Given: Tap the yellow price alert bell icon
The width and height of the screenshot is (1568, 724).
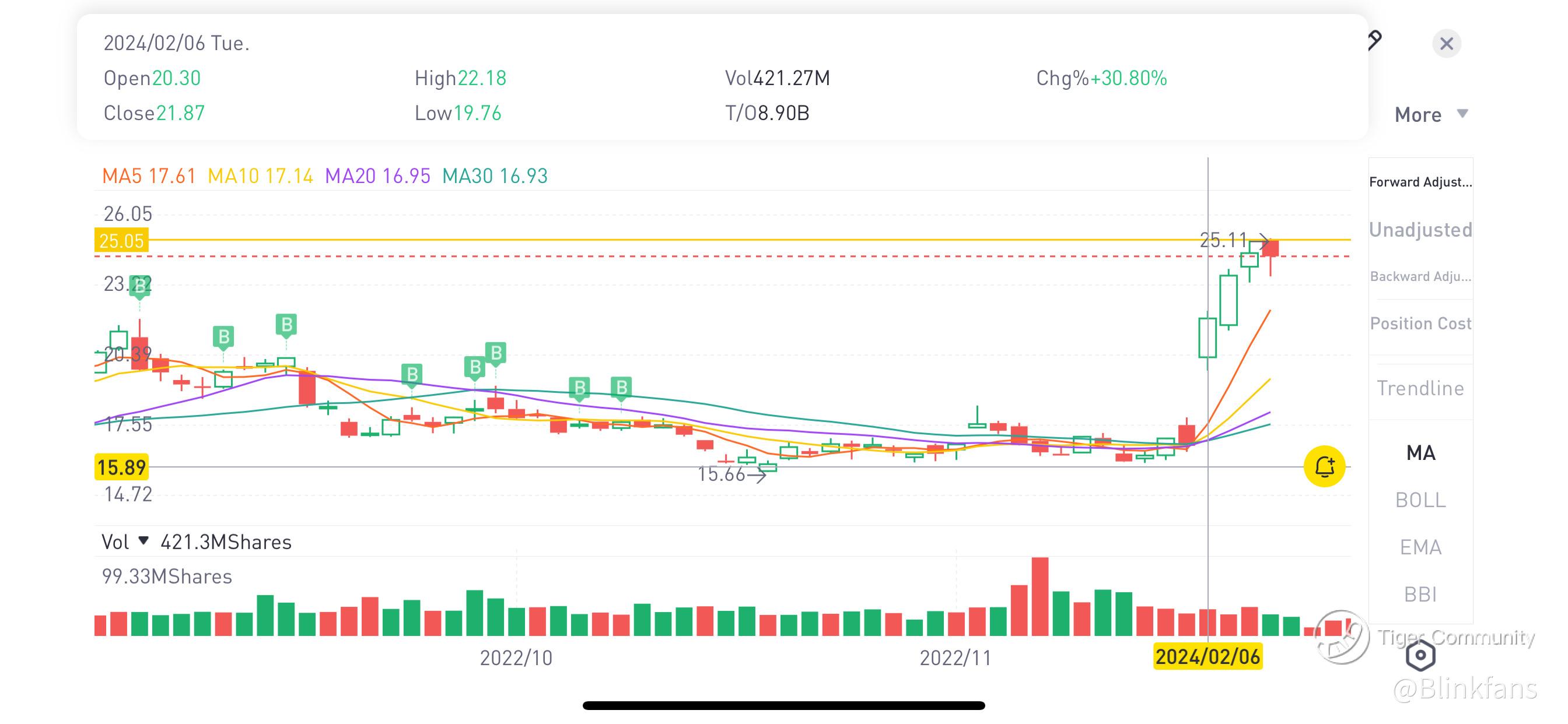Looking at the screenshot, I should [1324, 467].
